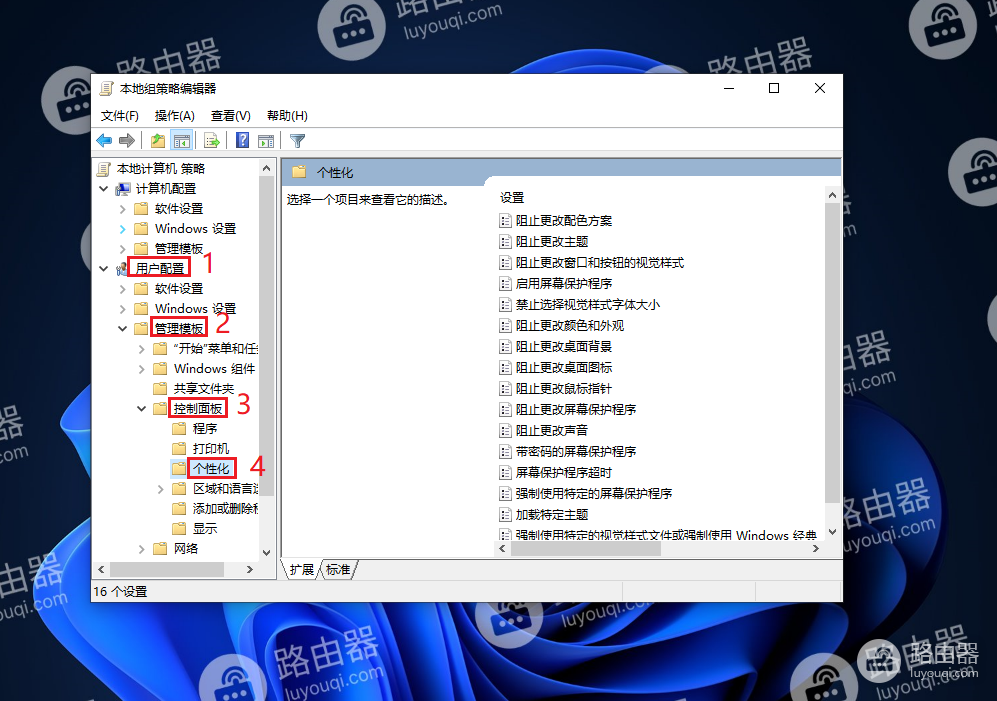
Task: Select the 阻止更改屏幕保护程序 setting
Action: [x=575, y=410]
